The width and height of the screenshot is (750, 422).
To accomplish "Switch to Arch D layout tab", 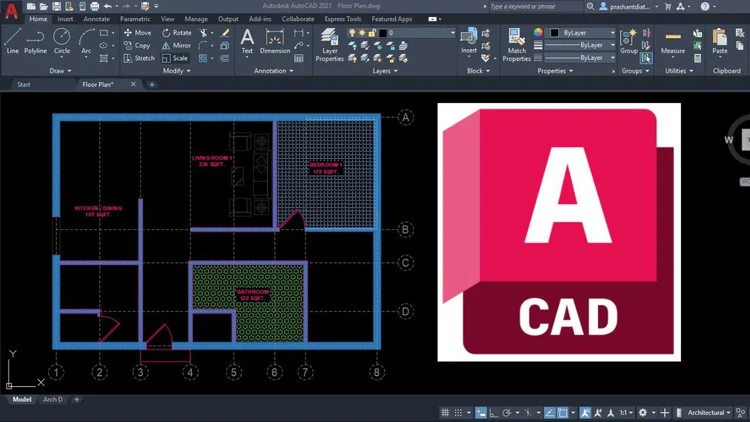I will tap(53, 399).
